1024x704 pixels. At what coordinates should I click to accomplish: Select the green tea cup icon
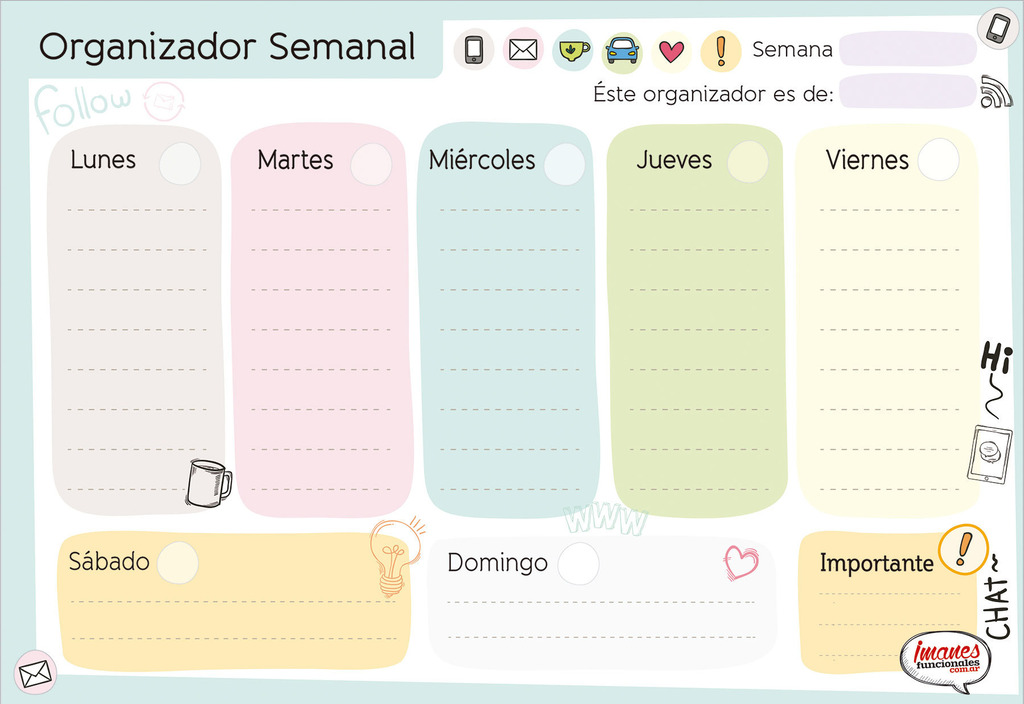[x=573, y=50]
